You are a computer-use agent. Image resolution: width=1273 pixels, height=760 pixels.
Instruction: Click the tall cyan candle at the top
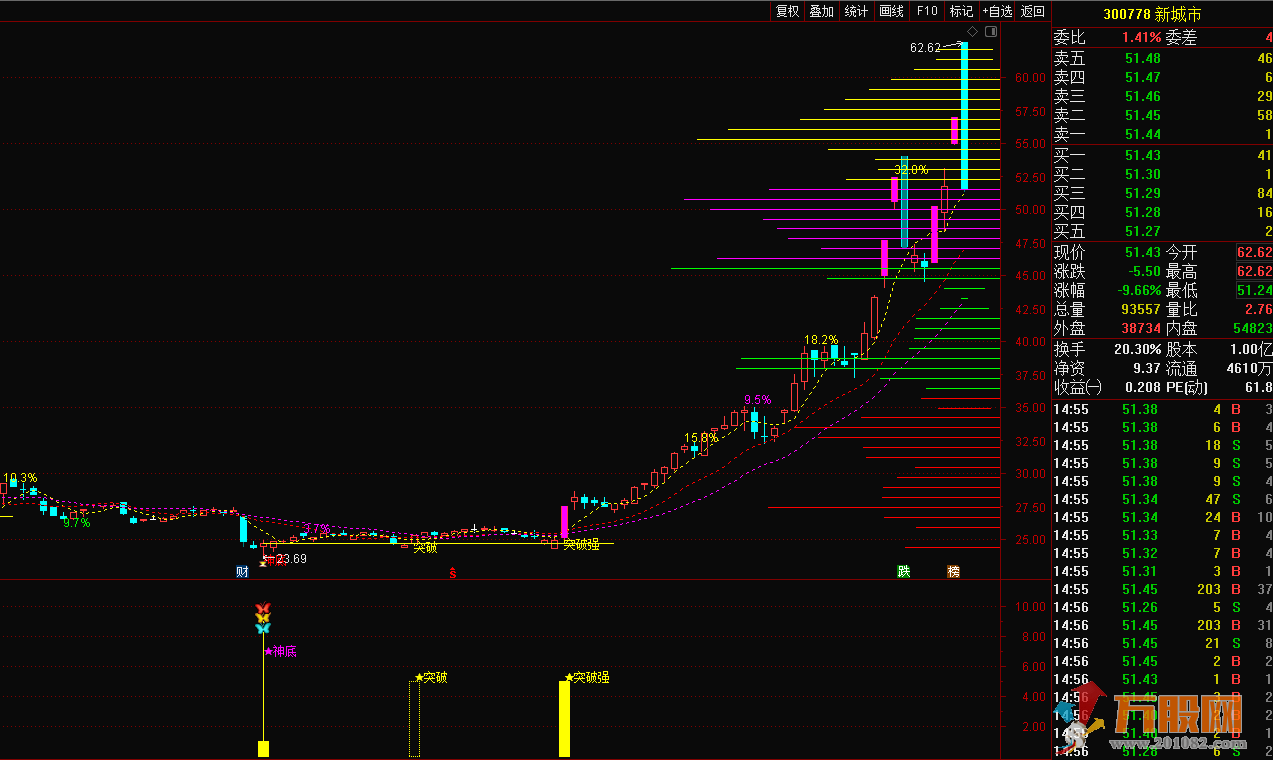click(x=964, y=115)
